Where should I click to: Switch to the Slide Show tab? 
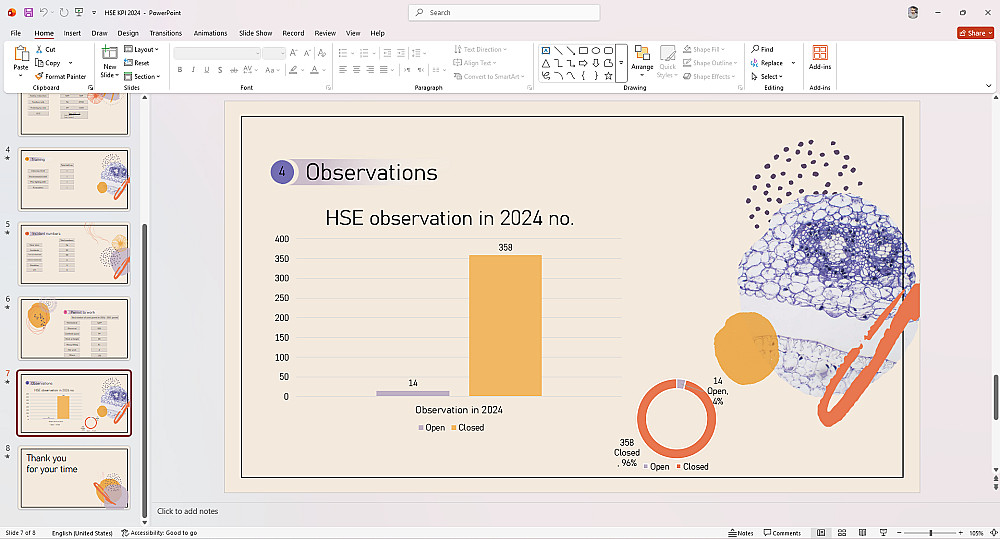pyautogui.click(x=256, y=33)
